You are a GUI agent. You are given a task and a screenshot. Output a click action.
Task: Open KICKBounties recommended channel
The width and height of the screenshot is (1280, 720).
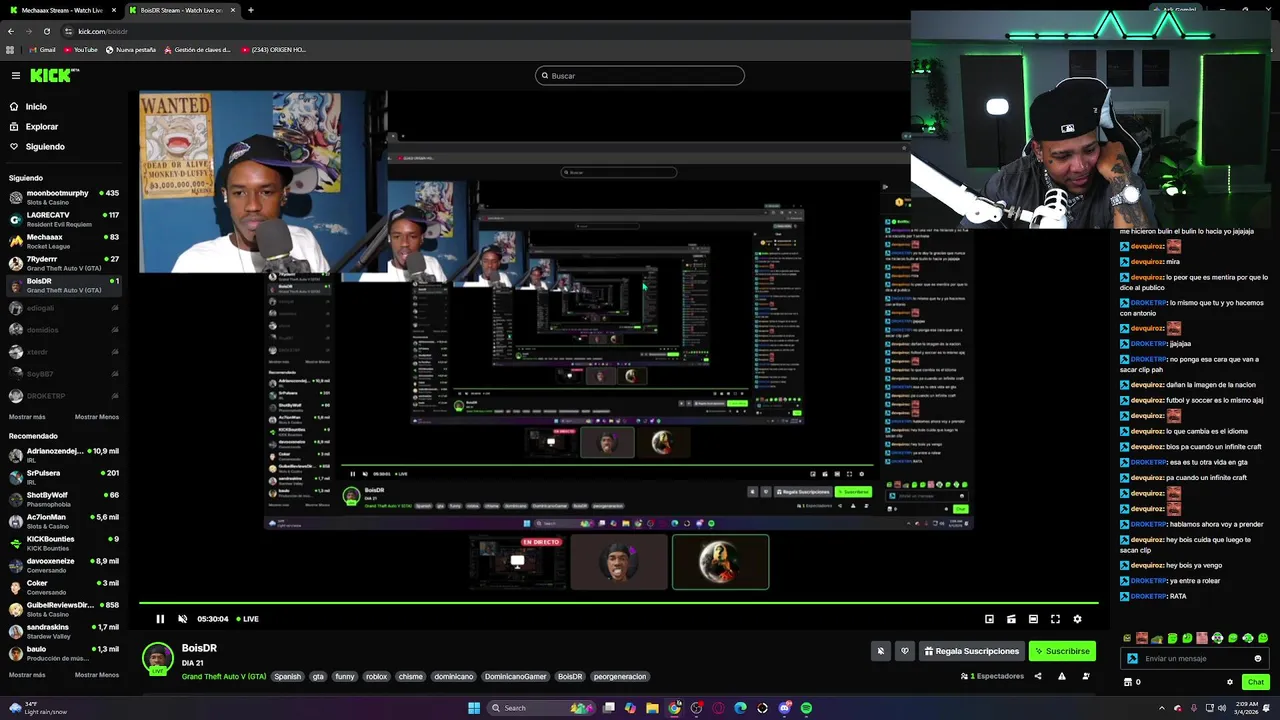coord(64,543)
